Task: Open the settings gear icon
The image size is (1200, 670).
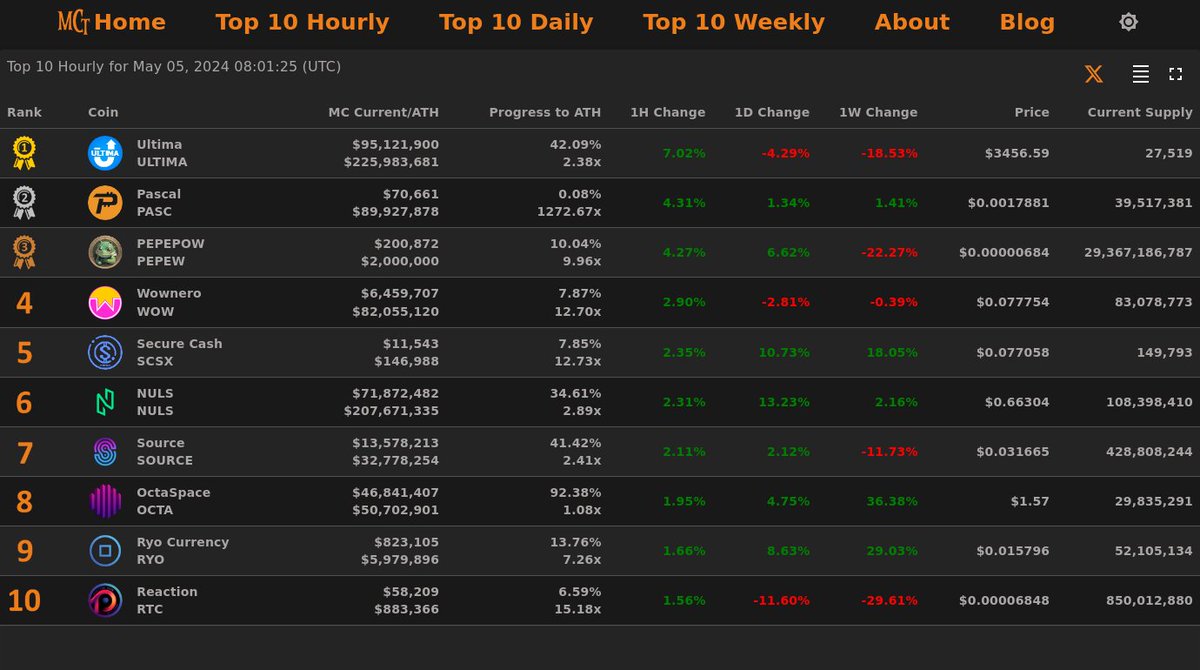Action: click(1128, 22)
